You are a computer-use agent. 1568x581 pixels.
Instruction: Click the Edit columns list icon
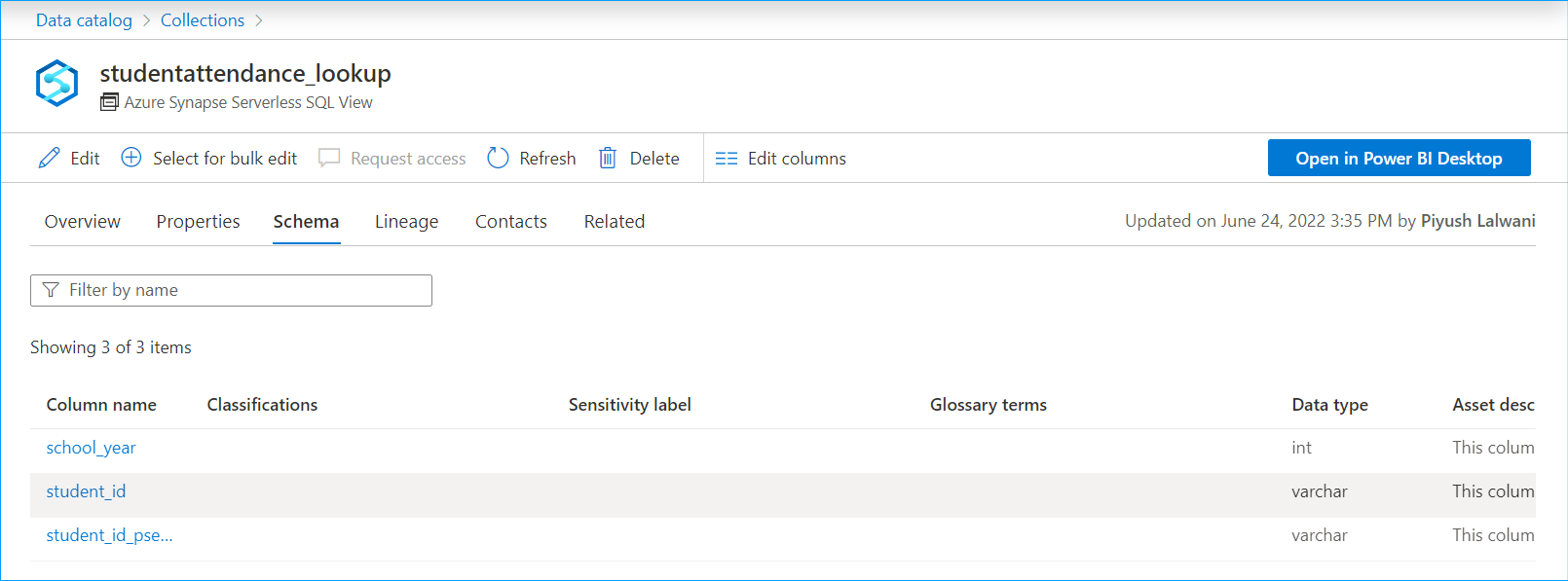point(727,159)
